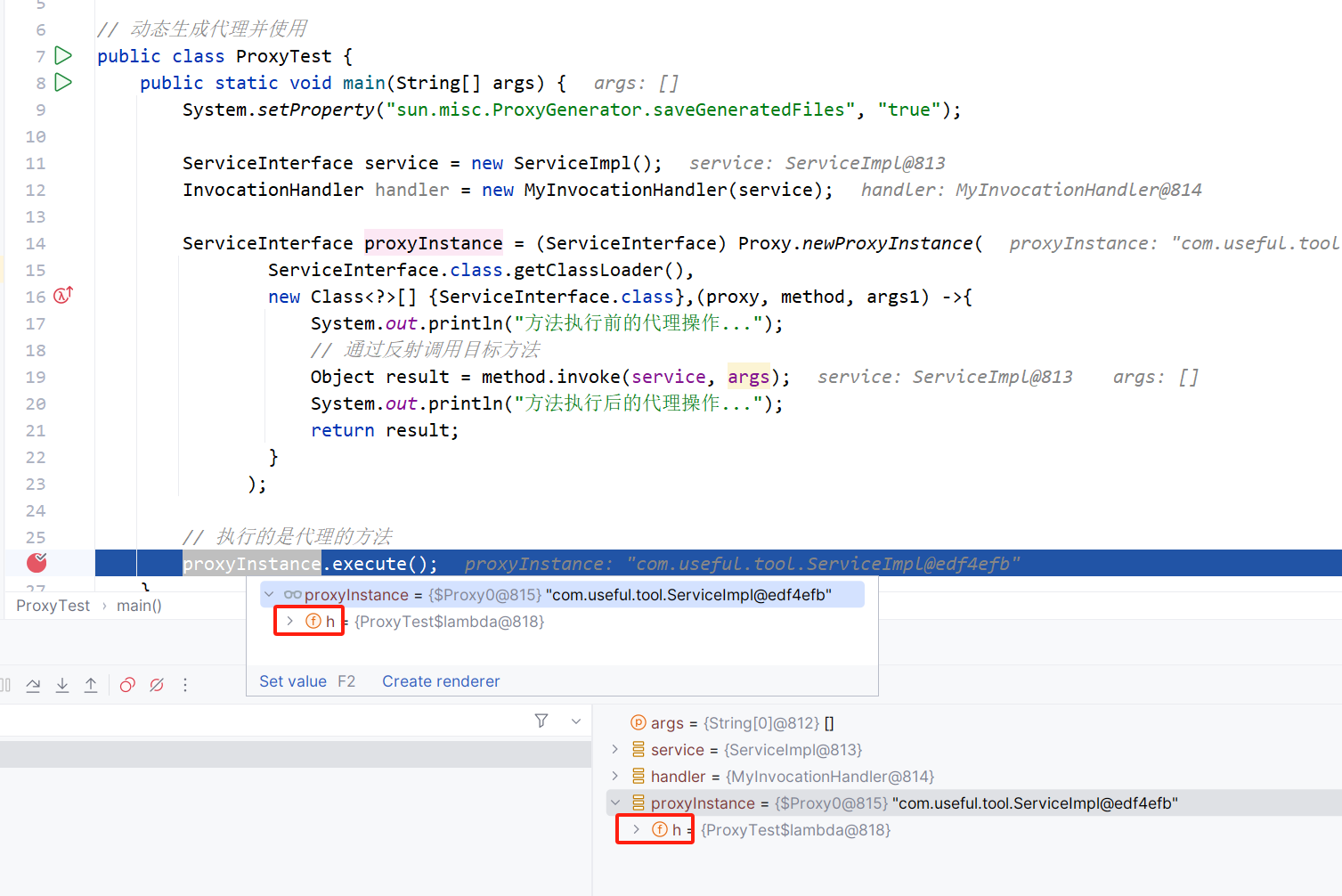
Task: Run ProxyTest class from line 7 gutter
Action: click(63, 55)
